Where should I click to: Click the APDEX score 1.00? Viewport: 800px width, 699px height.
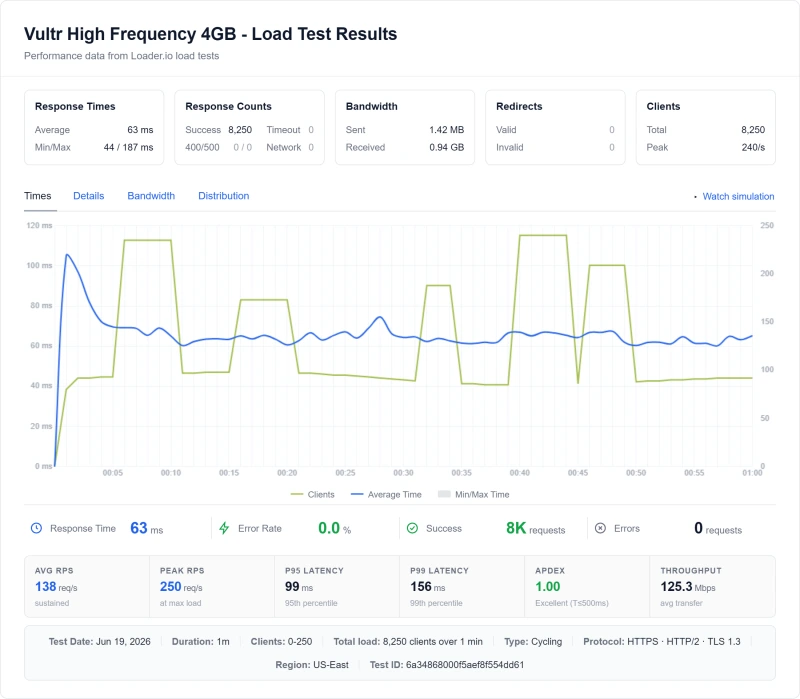coord(547,587)
